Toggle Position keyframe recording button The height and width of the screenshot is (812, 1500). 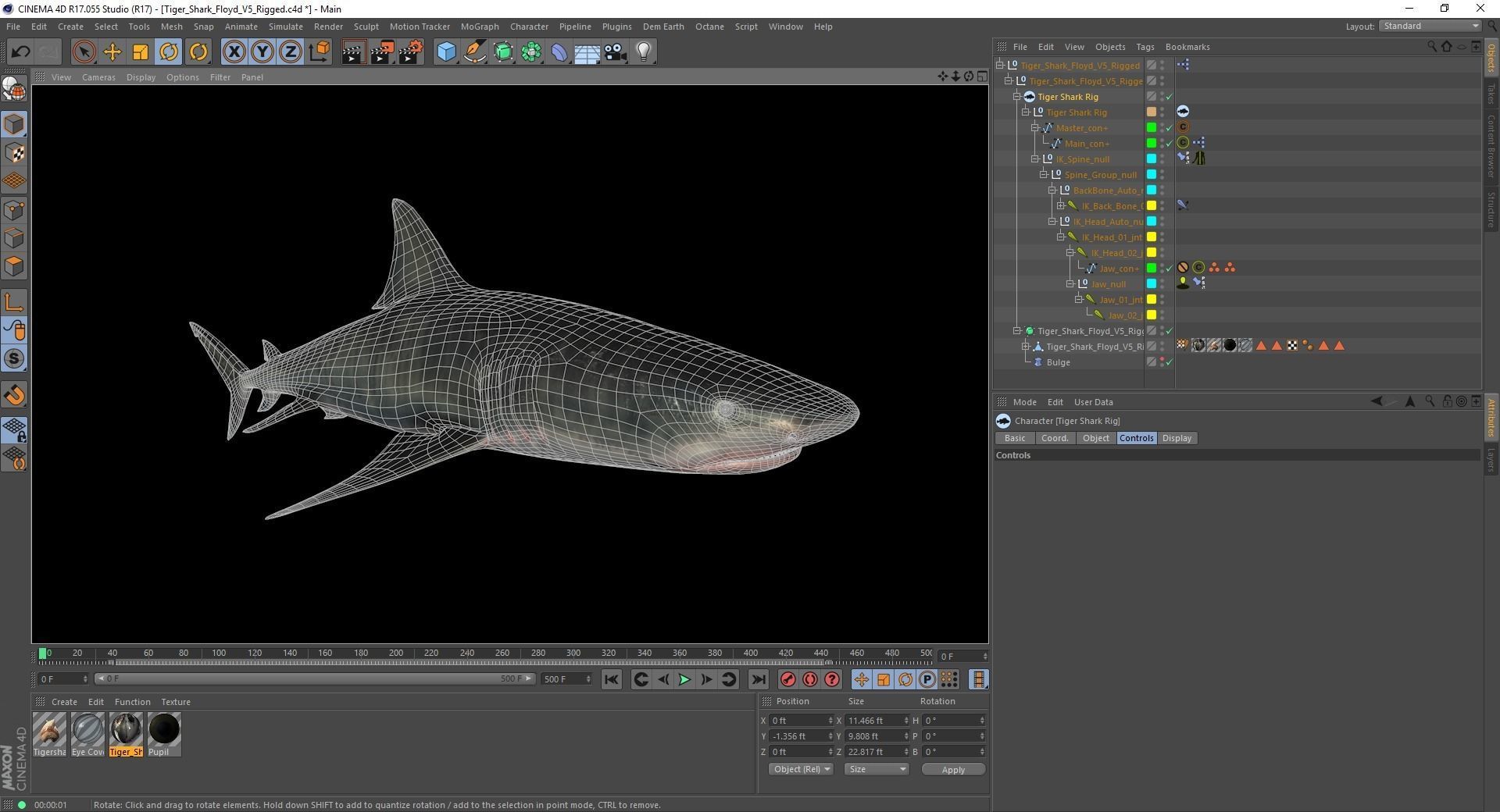coord(861,680)
